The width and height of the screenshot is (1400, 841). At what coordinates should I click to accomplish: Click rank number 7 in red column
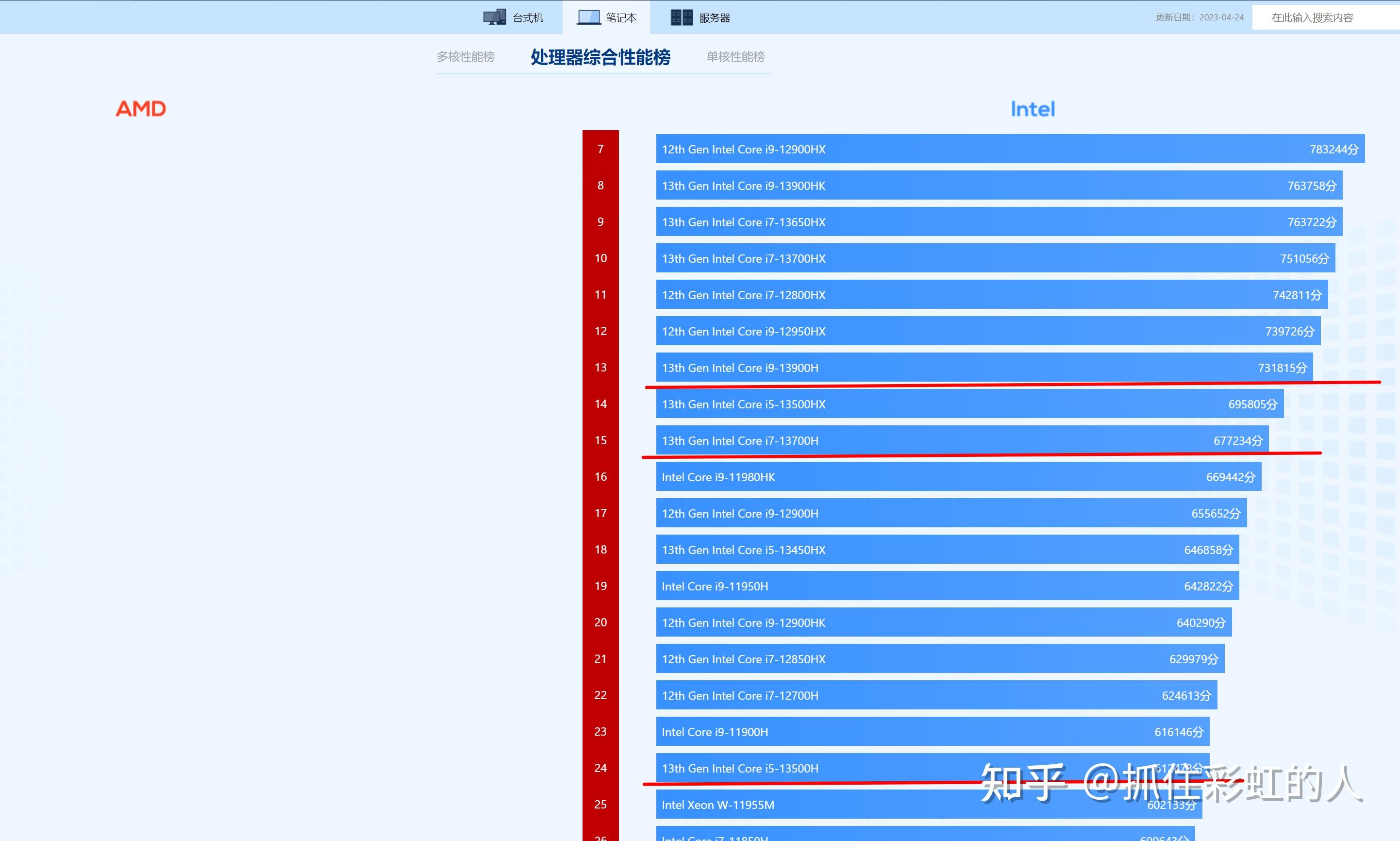600,149
